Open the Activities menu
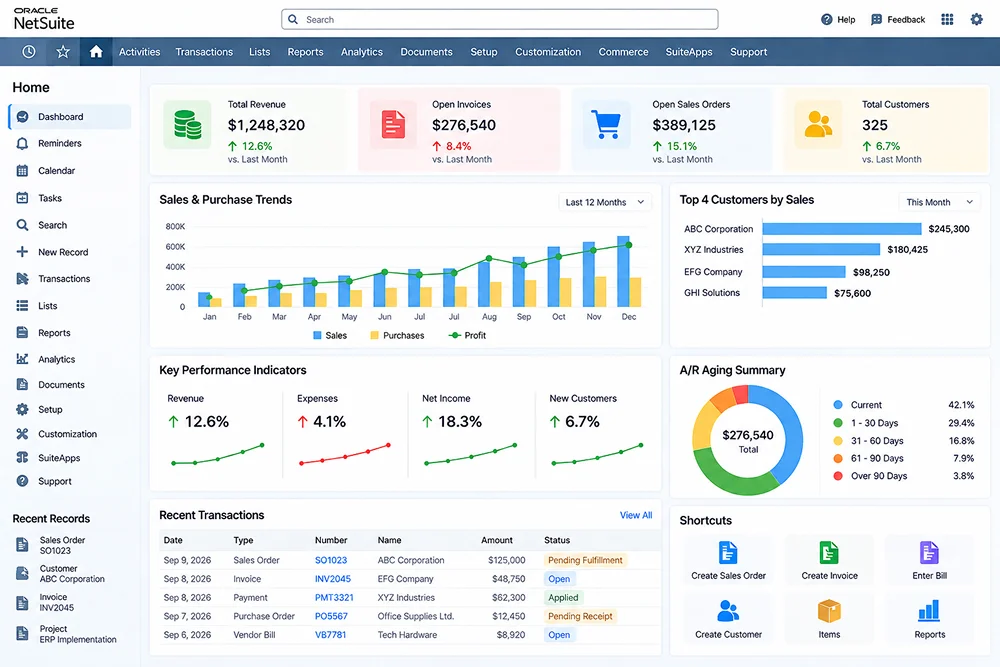This screenshot has height=667, width=1000. click(139, 52)
